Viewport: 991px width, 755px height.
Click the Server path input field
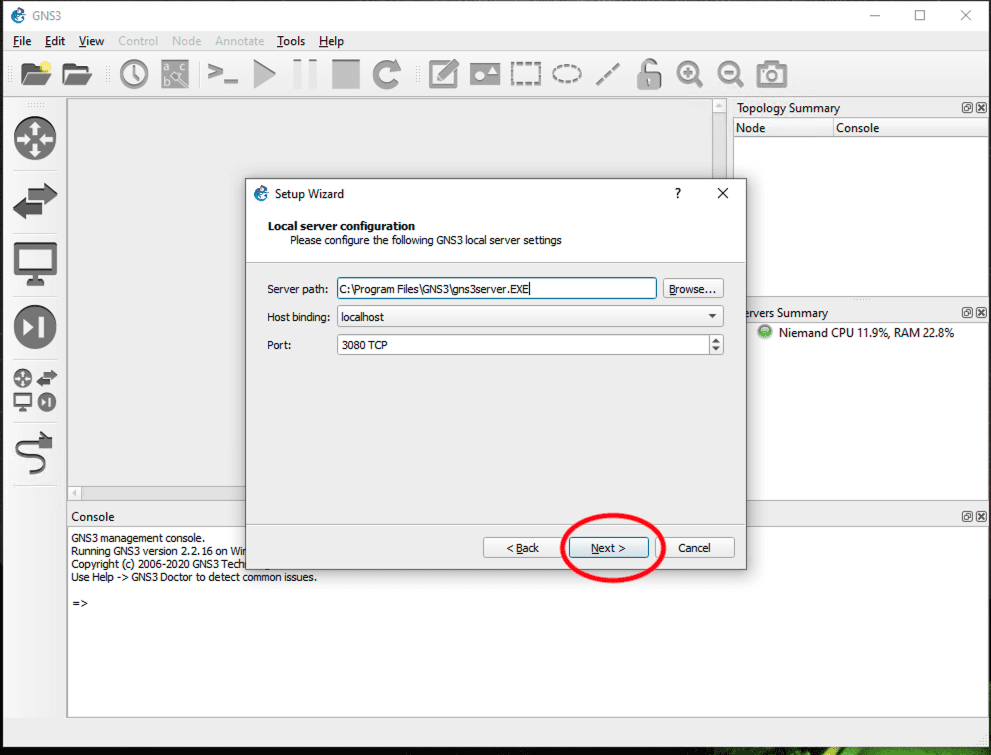496,289
